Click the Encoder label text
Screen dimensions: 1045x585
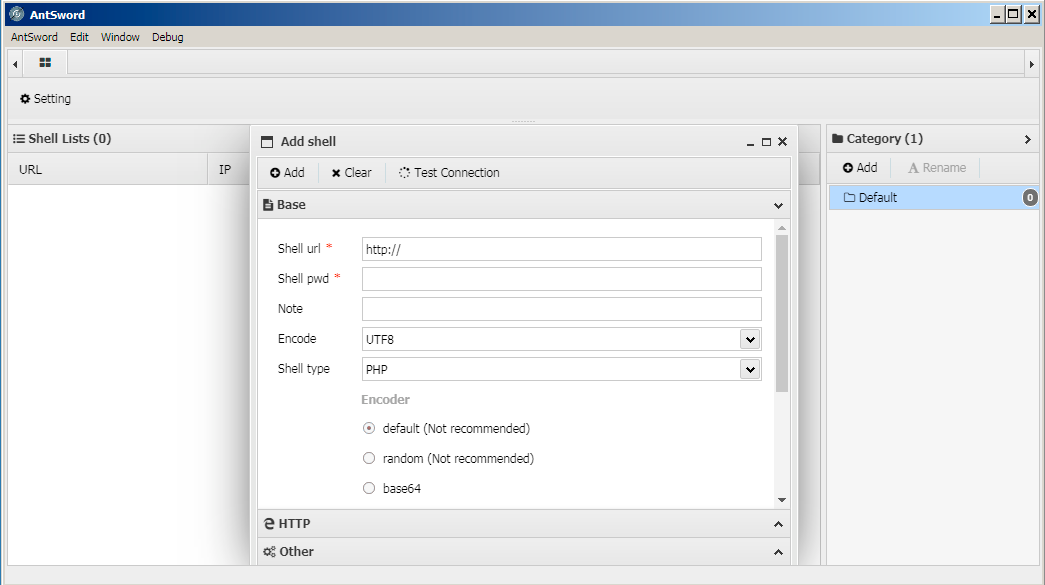(385, 400)
